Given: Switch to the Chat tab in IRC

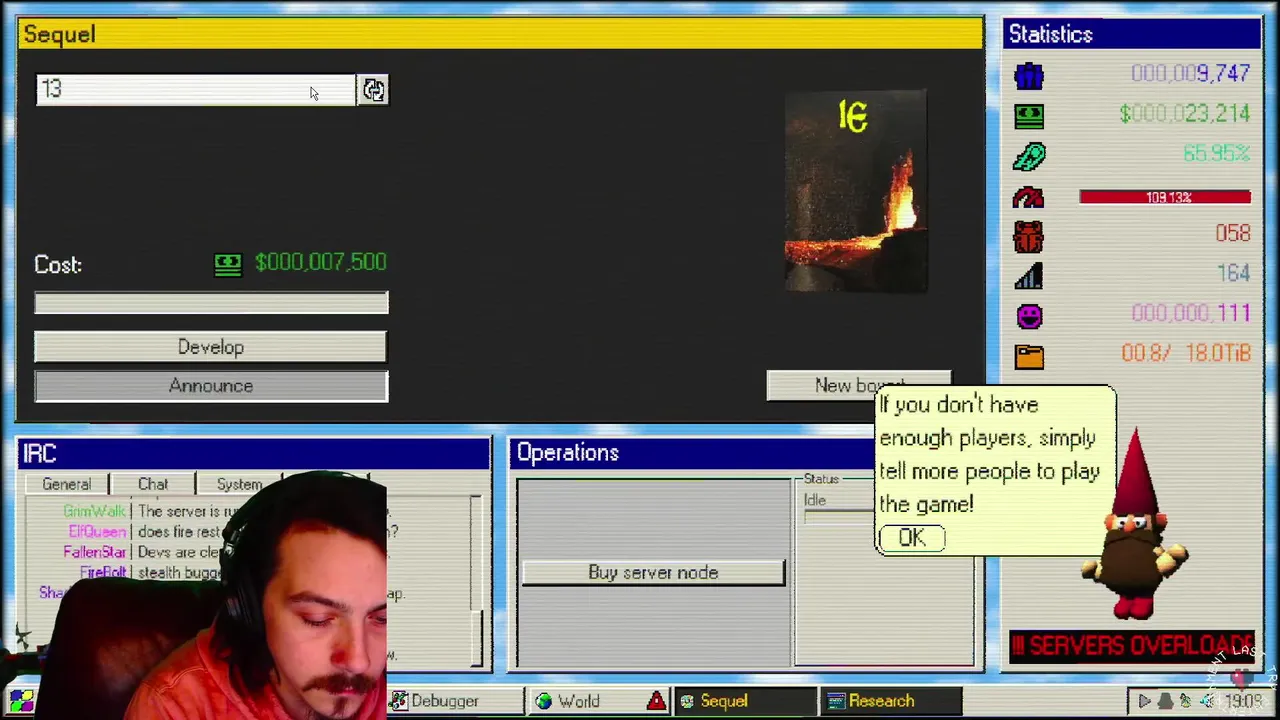Looking at the screenshot, I should tap(153, 484).
